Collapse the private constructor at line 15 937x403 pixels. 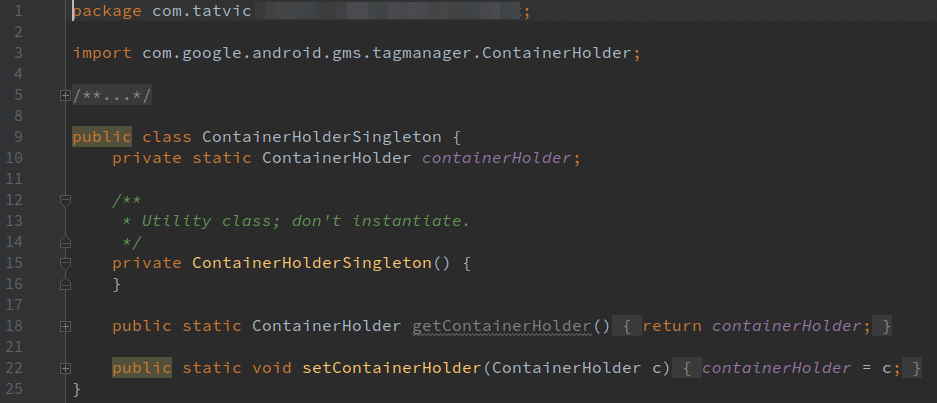(66, 263)
